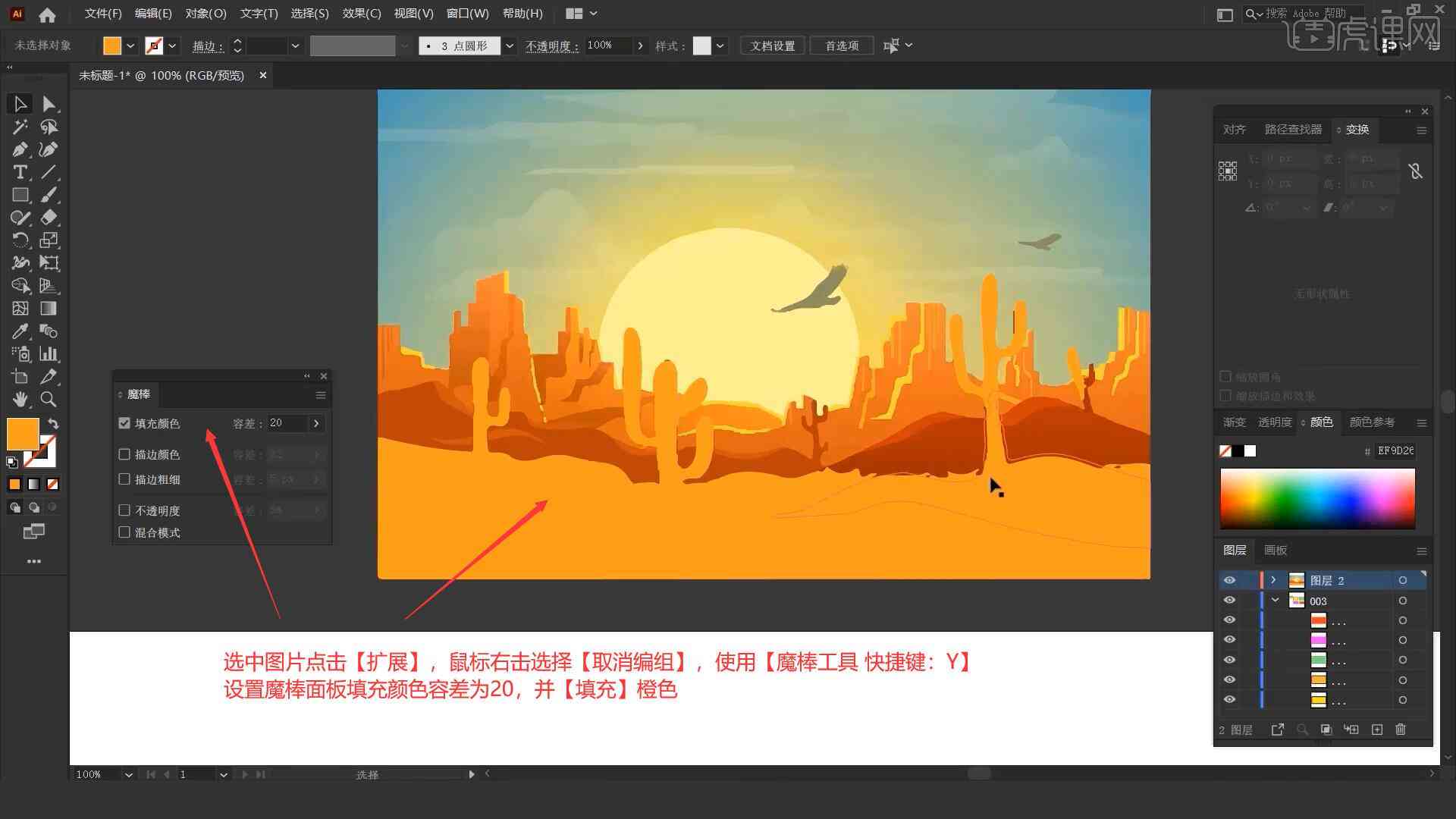The width and height of the screenshot is (1456, 819).
Task: Enable 描边颜色 checkbox in Magic Wand
Action: 124,454
